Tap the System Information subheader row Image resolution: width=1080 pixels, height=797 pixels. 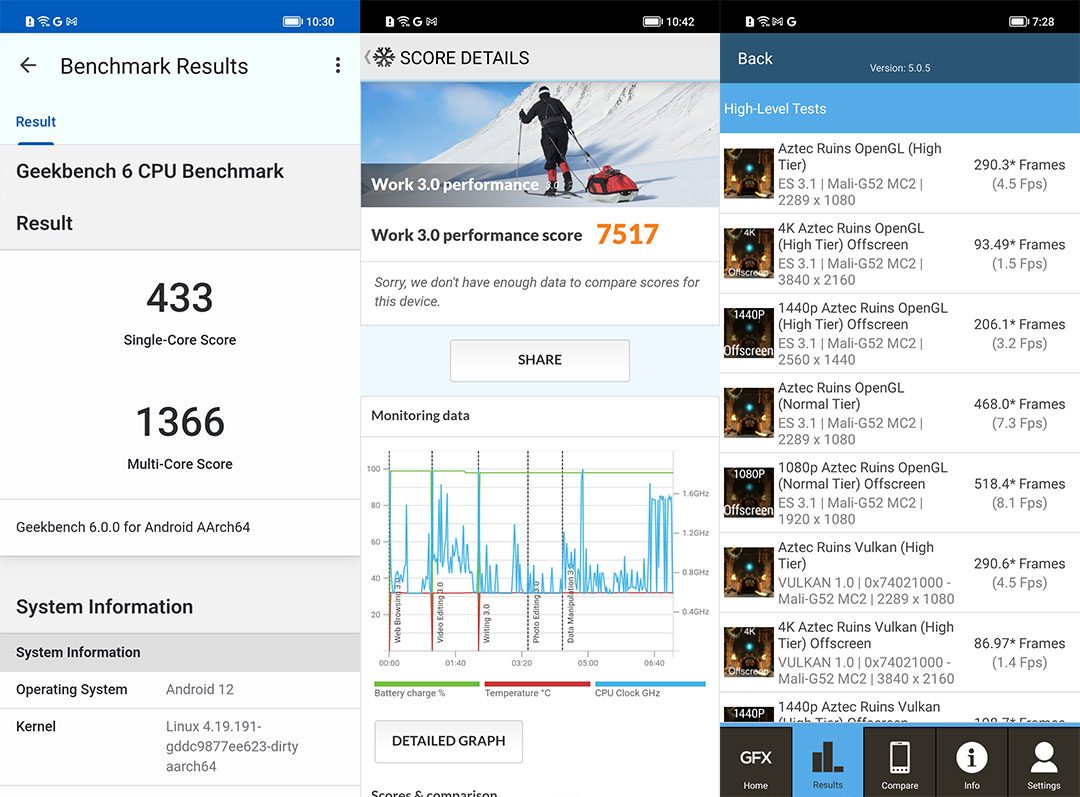tap(180, 652)
